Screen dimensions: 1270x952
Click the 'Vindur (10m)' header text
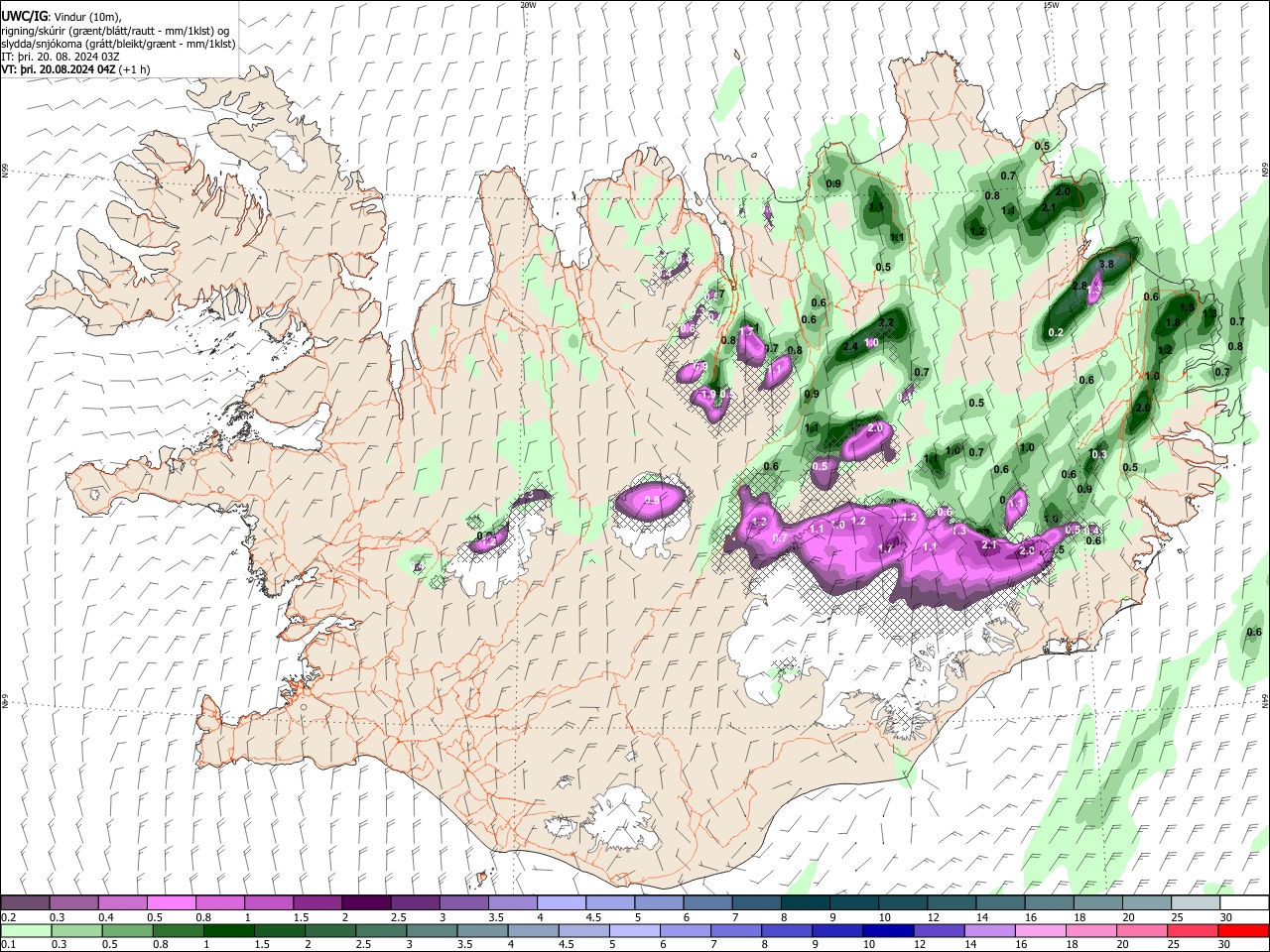[86, 17]
